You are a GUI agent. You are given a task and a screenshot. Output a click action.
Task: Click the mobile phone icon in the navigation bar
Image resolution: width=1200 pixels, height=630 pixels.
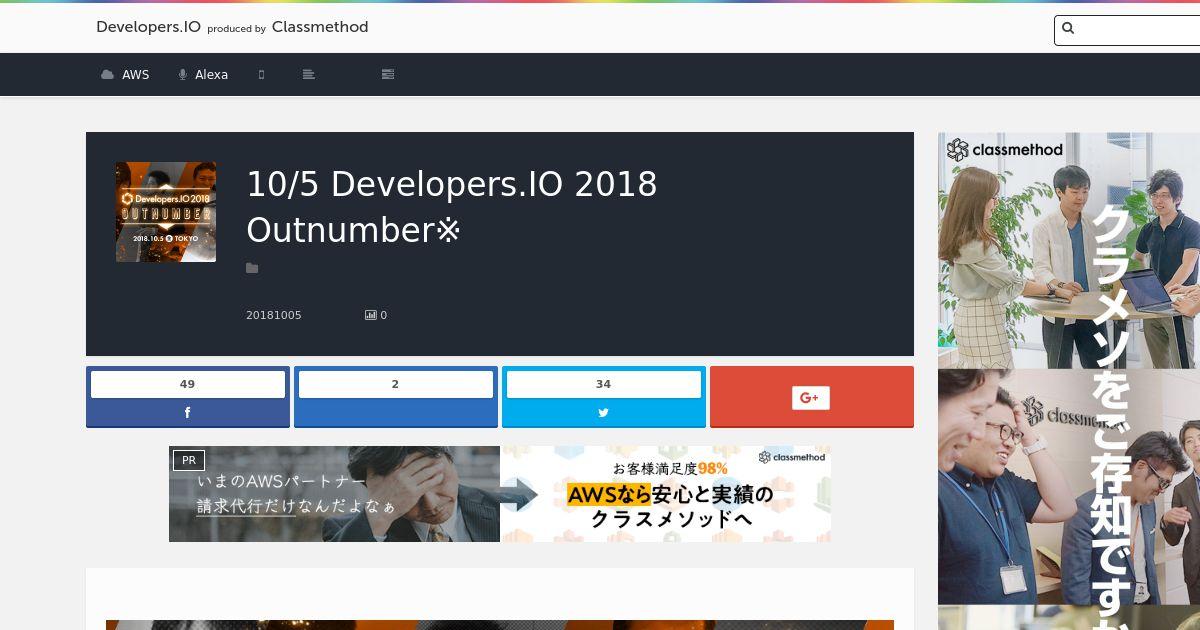click(x=262, y=75)
